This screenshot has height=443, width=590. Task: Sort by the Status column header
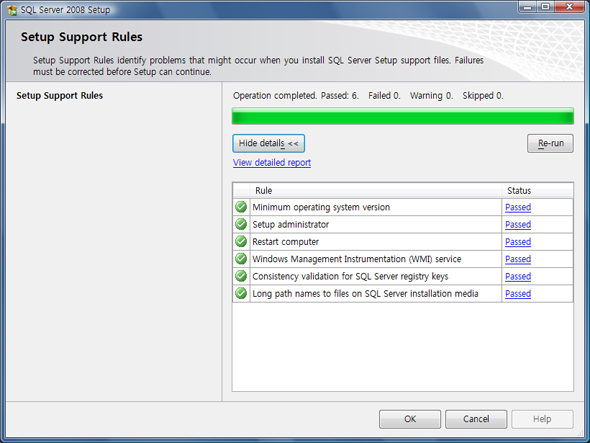pyautogui.click(x=537, y=190)
